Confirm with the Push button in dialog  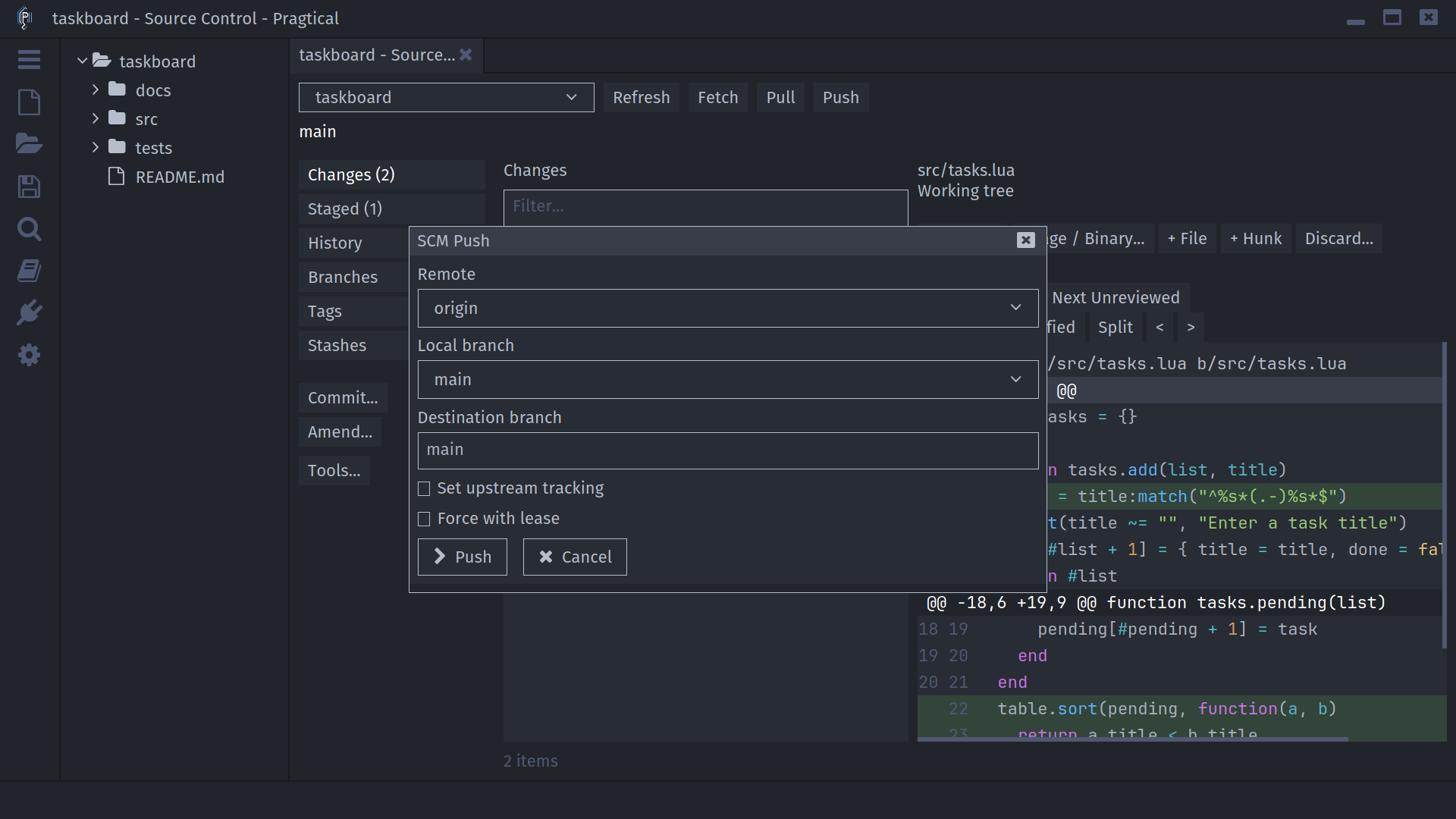[462, 557]
